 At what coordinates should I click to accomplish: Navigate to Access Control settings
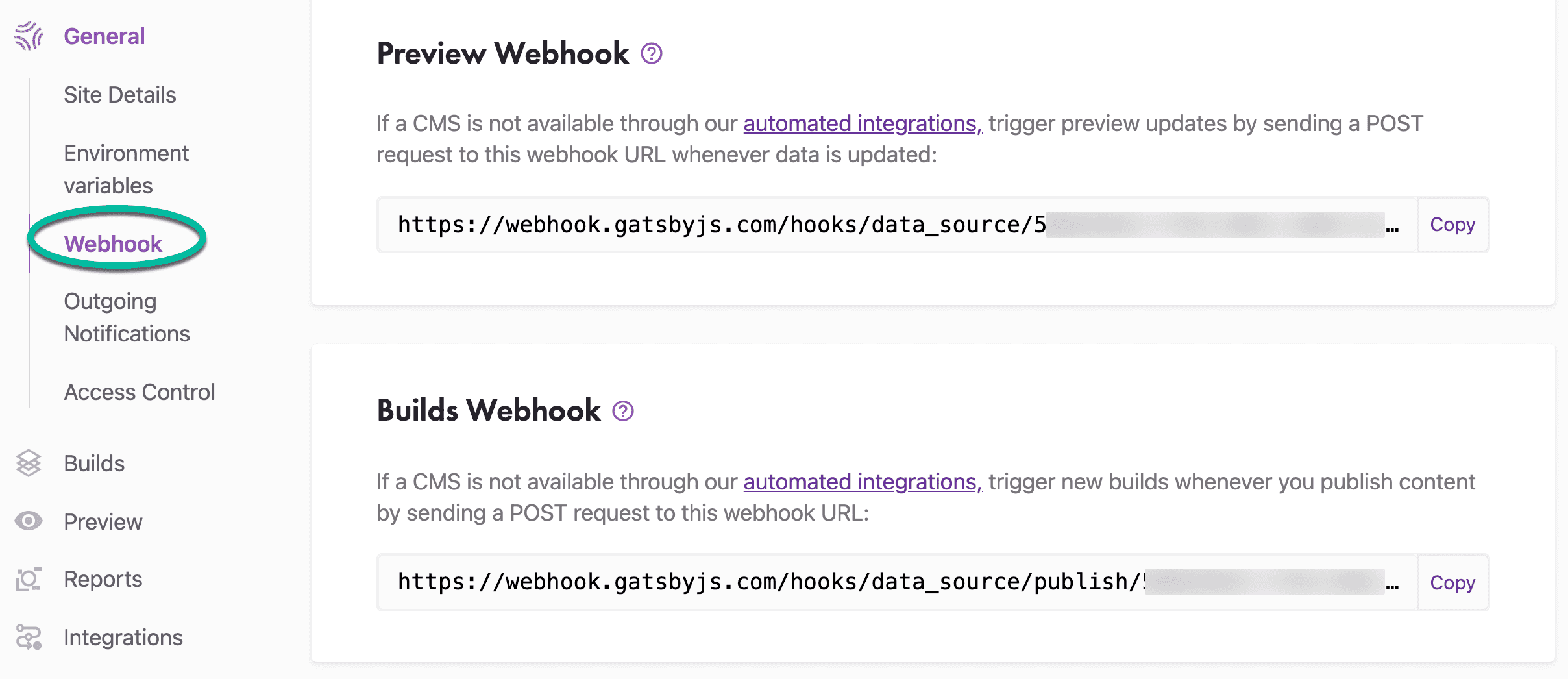[139, 392]
